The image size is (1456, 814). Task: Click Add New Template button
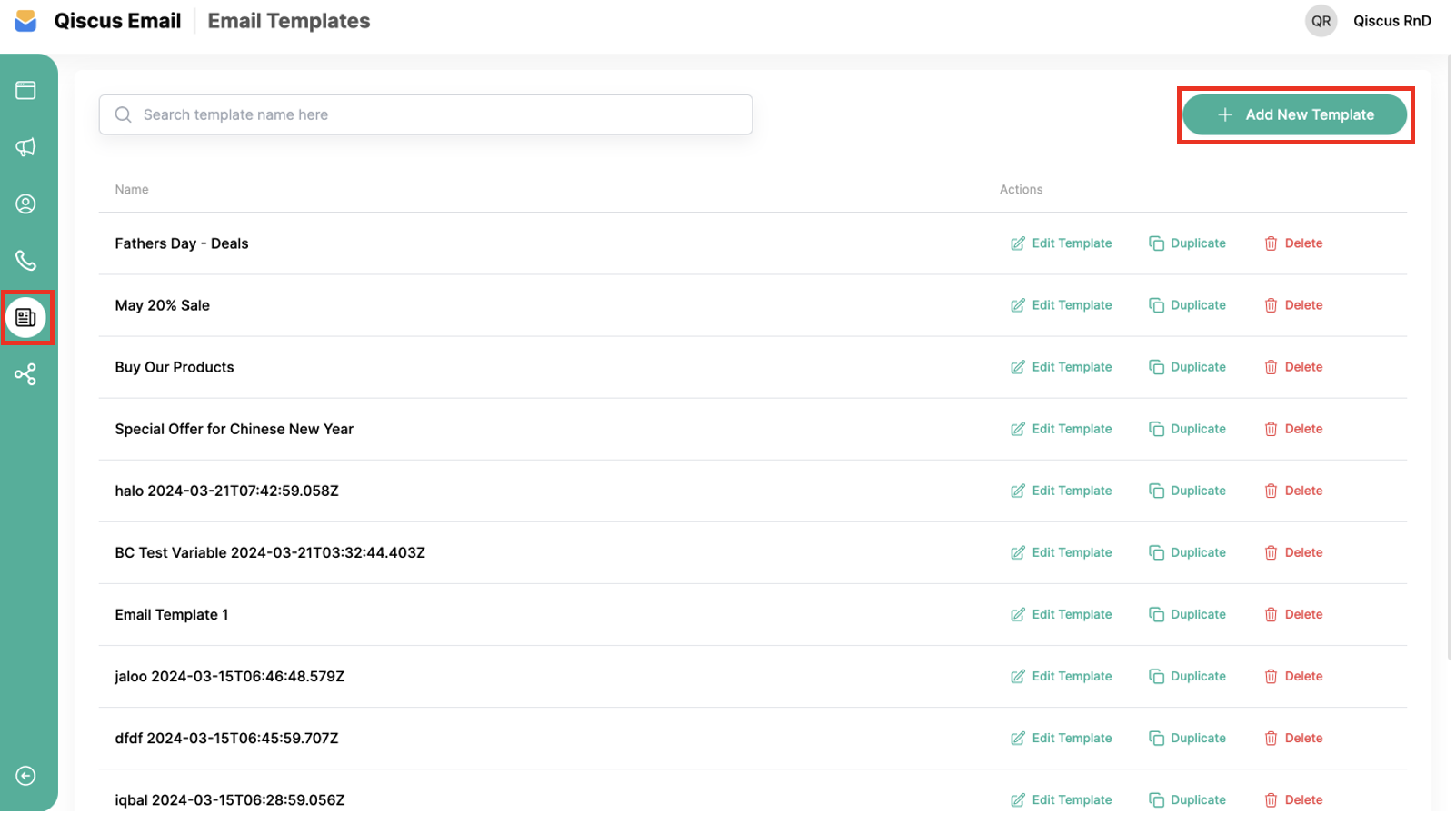click(1293, 114)
